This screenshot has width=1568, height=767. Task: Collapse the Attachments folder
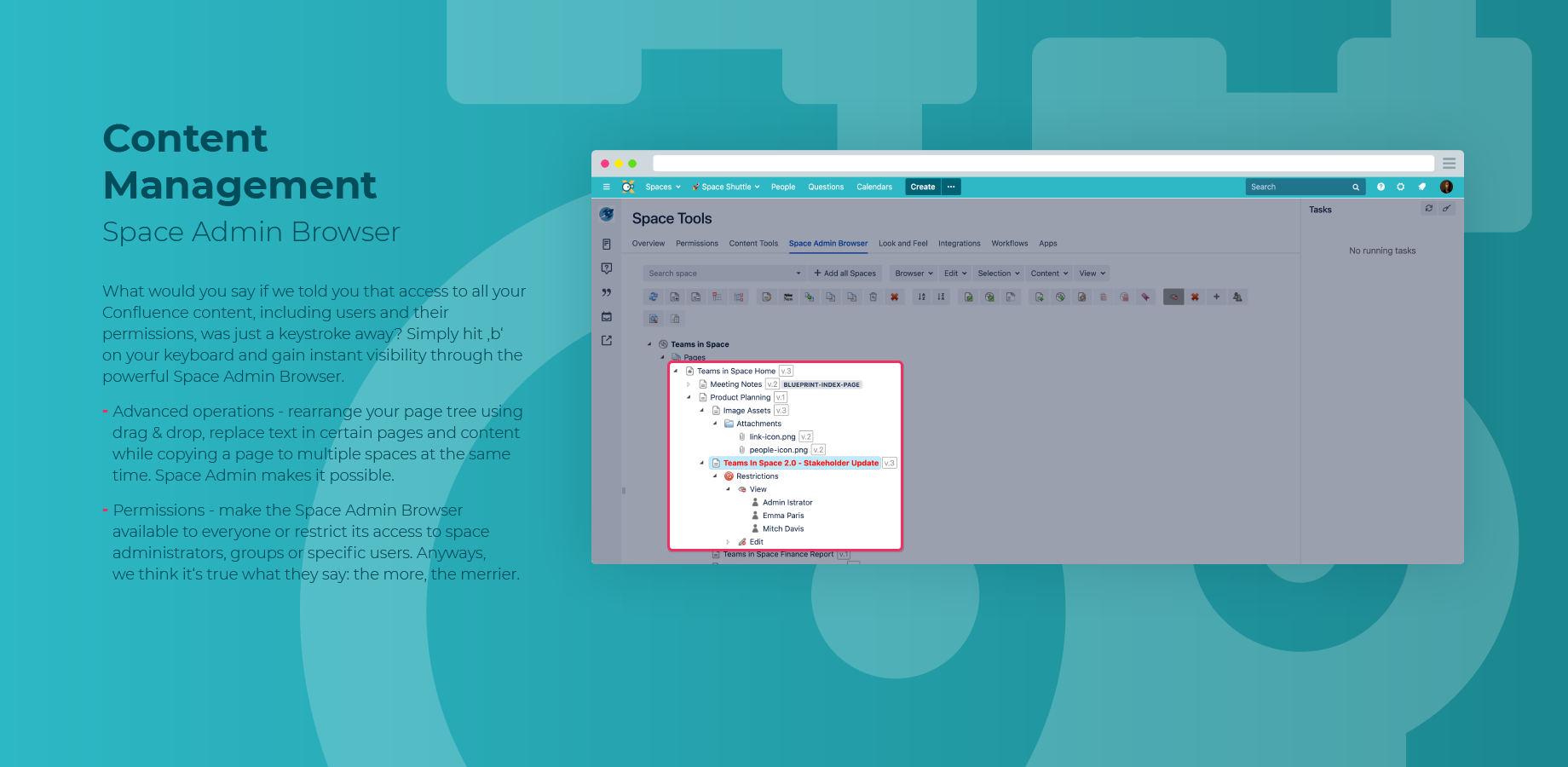pyautogui.click(x=715, y=424)
